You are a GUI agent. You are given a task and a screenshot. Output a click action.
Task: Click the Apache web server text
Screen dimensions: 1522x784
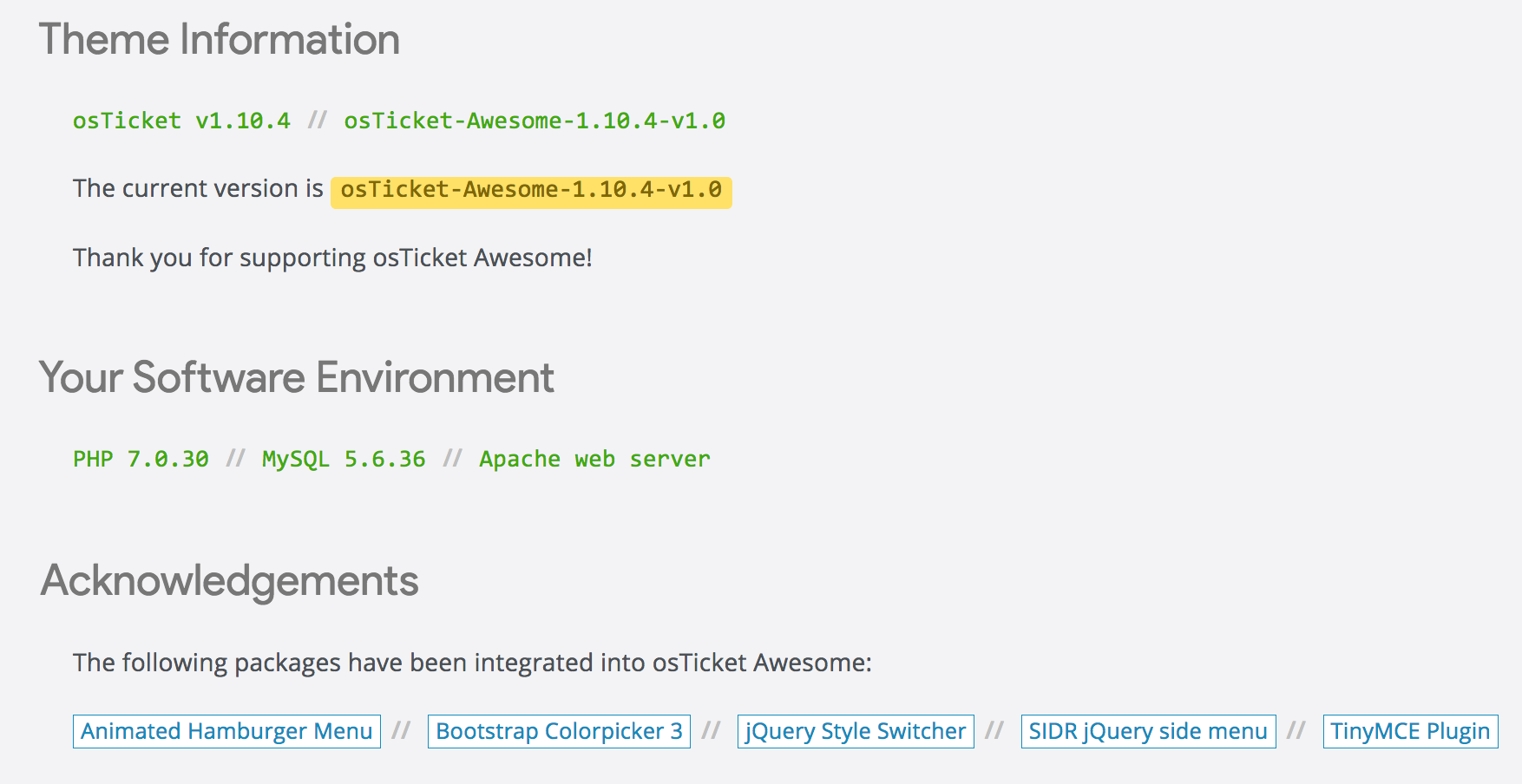coord(594,459)
